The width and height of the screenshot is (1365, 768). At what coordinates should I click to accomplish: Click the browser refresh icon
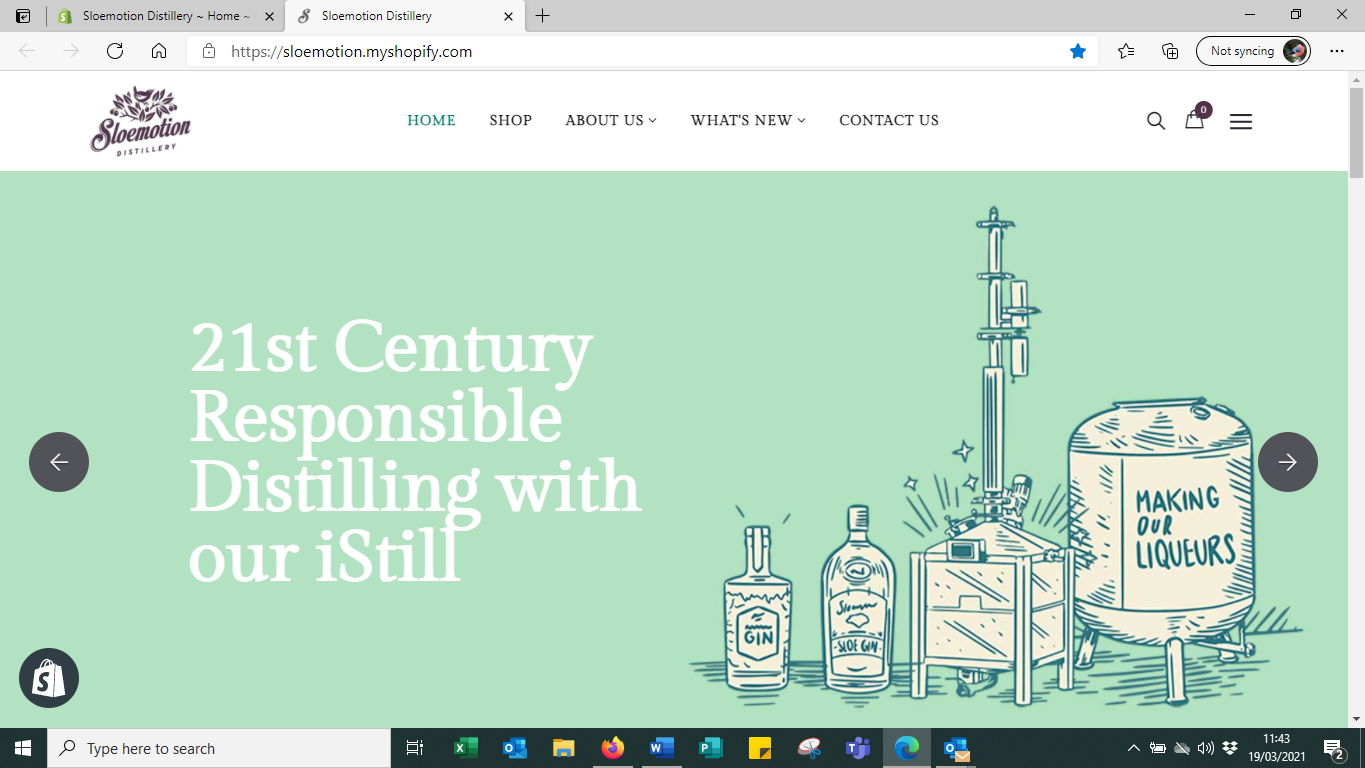coord(115,51)
